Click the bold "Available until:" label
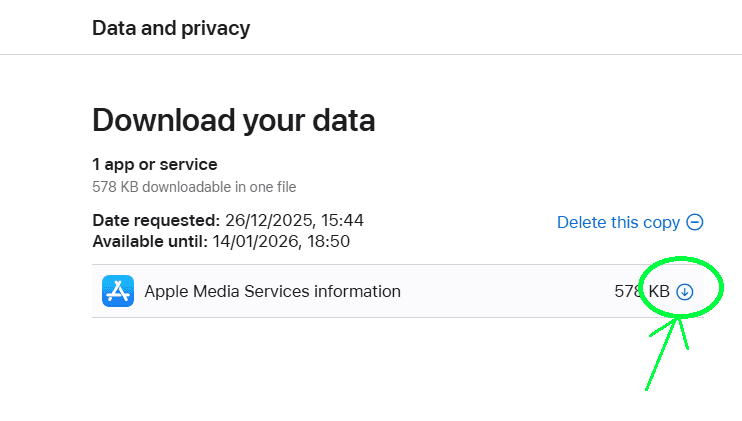This screenshot has height=421, width=742. click(150, 241)
